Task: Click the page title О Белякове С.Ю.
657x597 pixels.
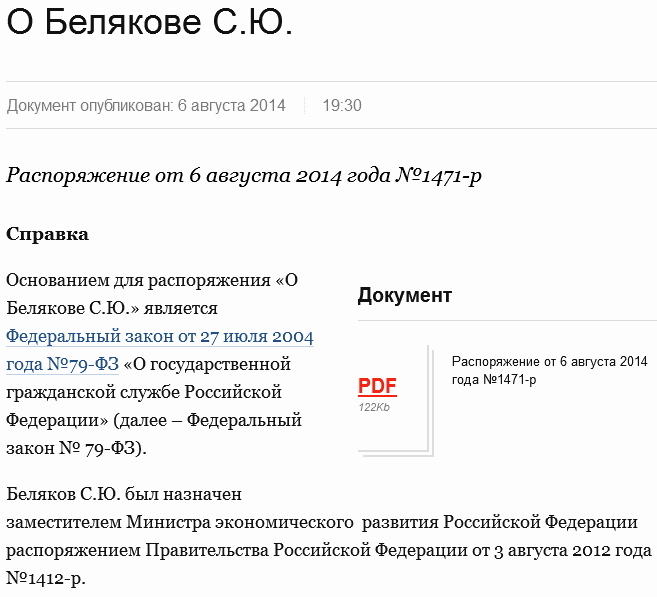Action: 149,23
